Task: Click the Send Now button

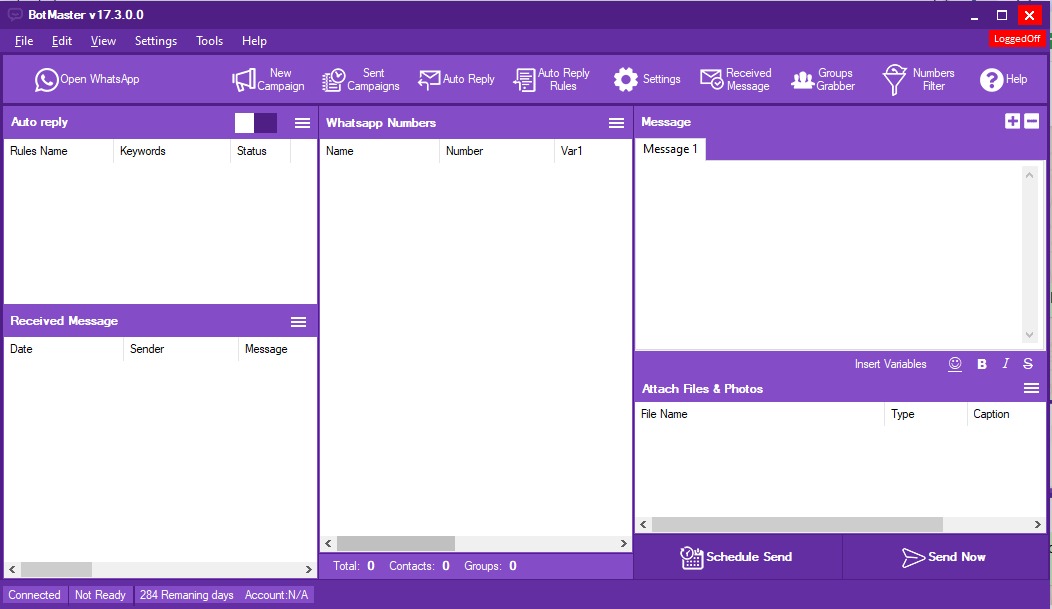Action: pyautogui.click(x=944, y=557)
